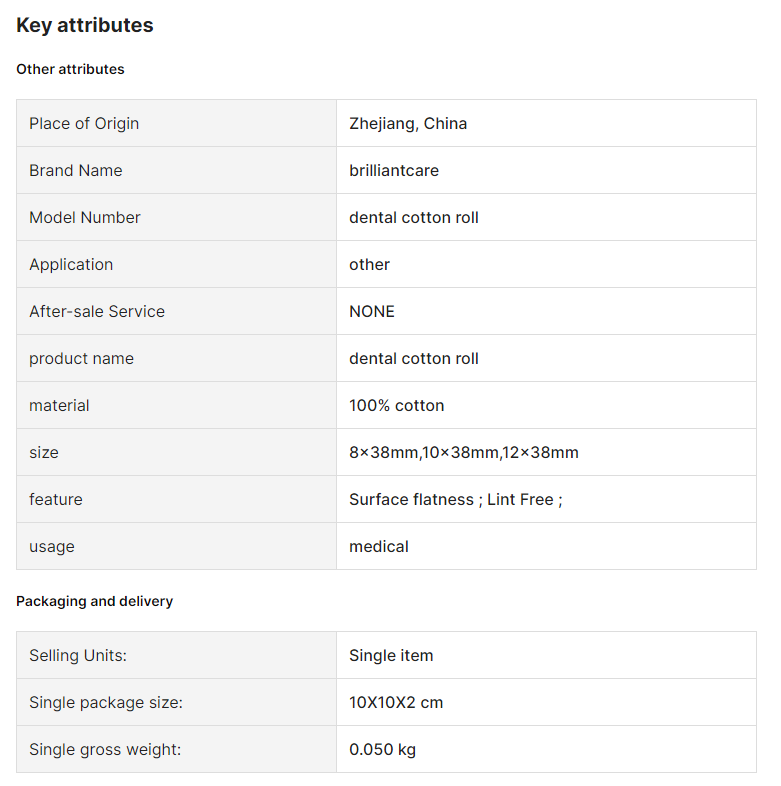The image size is (781, 786).
Task: Click the medical usage value
Action: coord(379,546)
